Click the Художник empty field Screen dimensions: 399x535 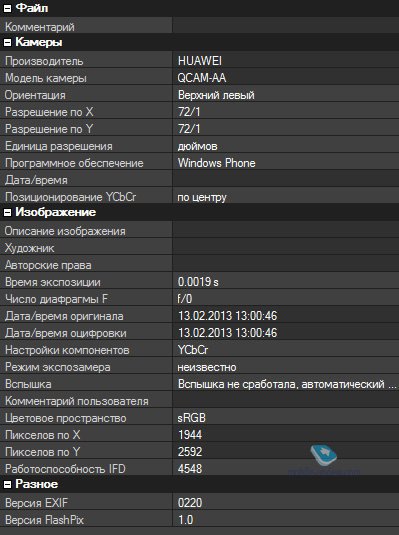[286, 246]
